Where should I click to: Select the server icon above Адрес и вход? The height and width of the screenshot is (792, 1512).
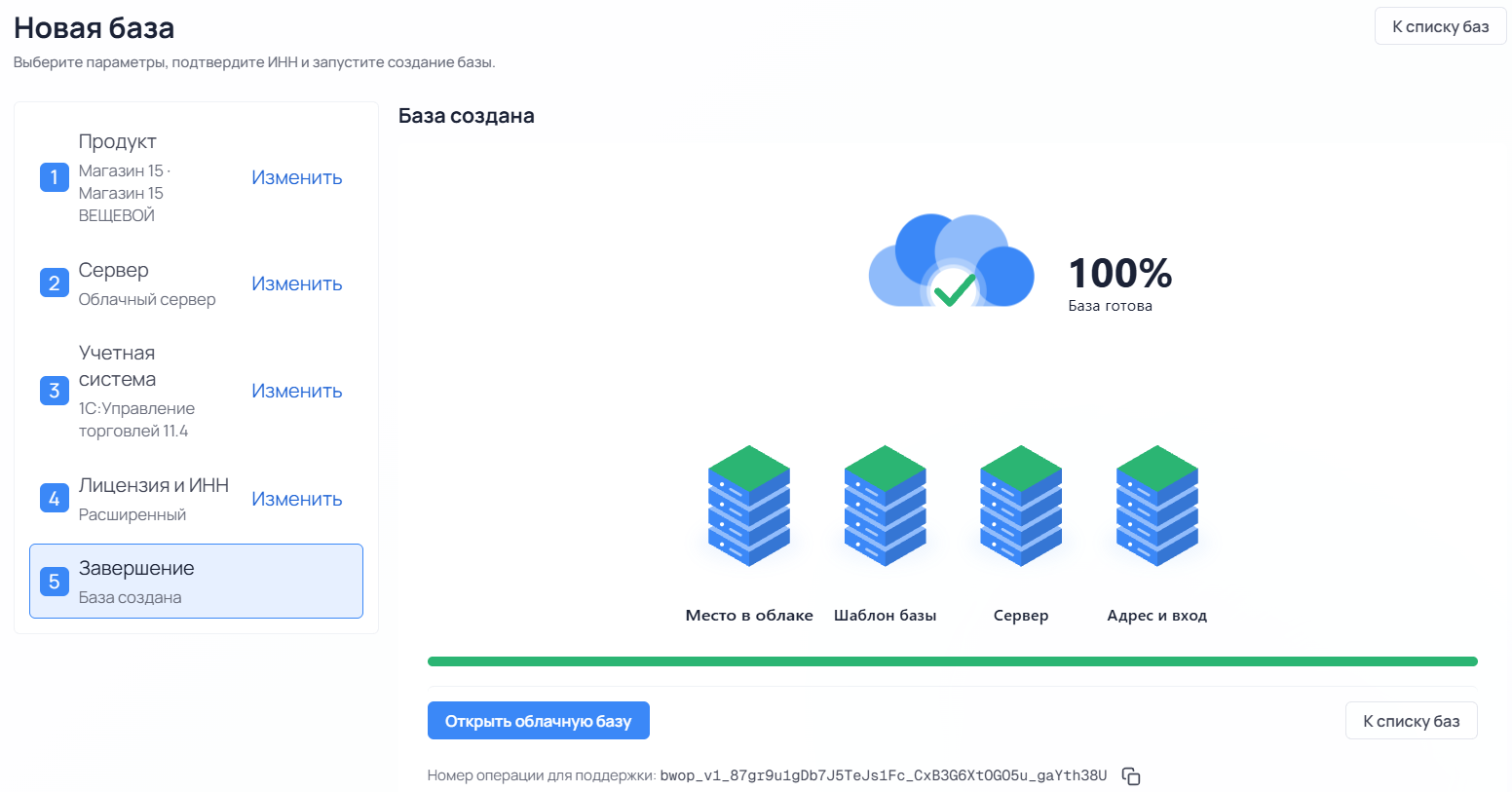pyautogui.click(x=1157, y=506)
